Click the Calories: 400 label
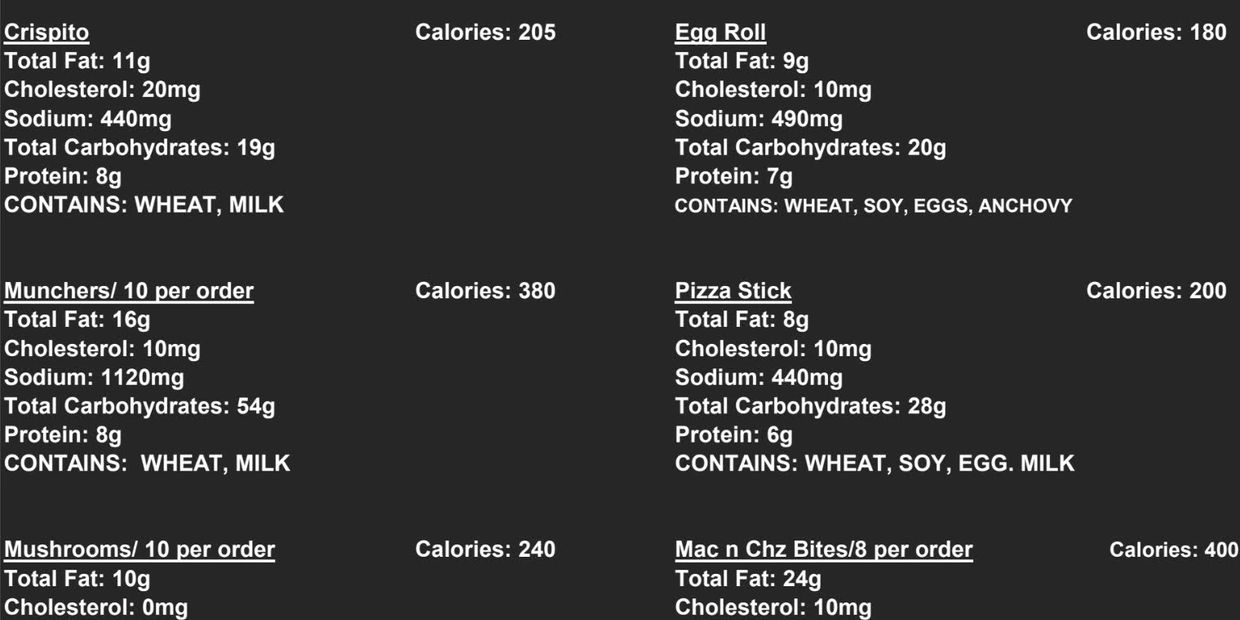Viewport: 1240px width, 620px height. [1173, 550]
